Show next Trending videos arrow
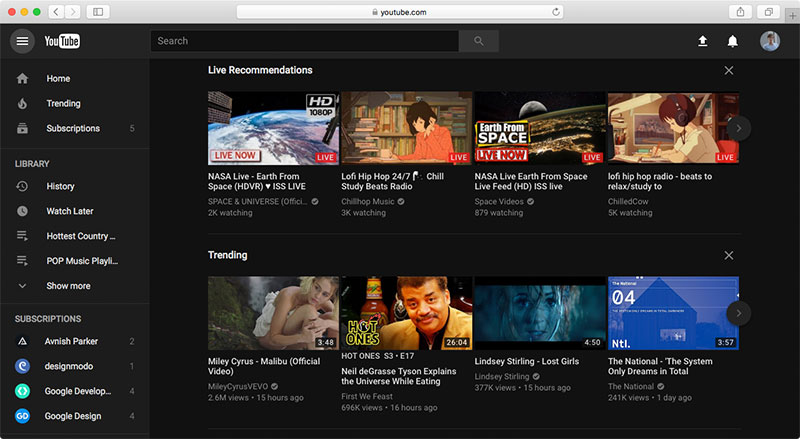Image resolution: width=800 pixels, height=439 pixels. pos(738,313)
